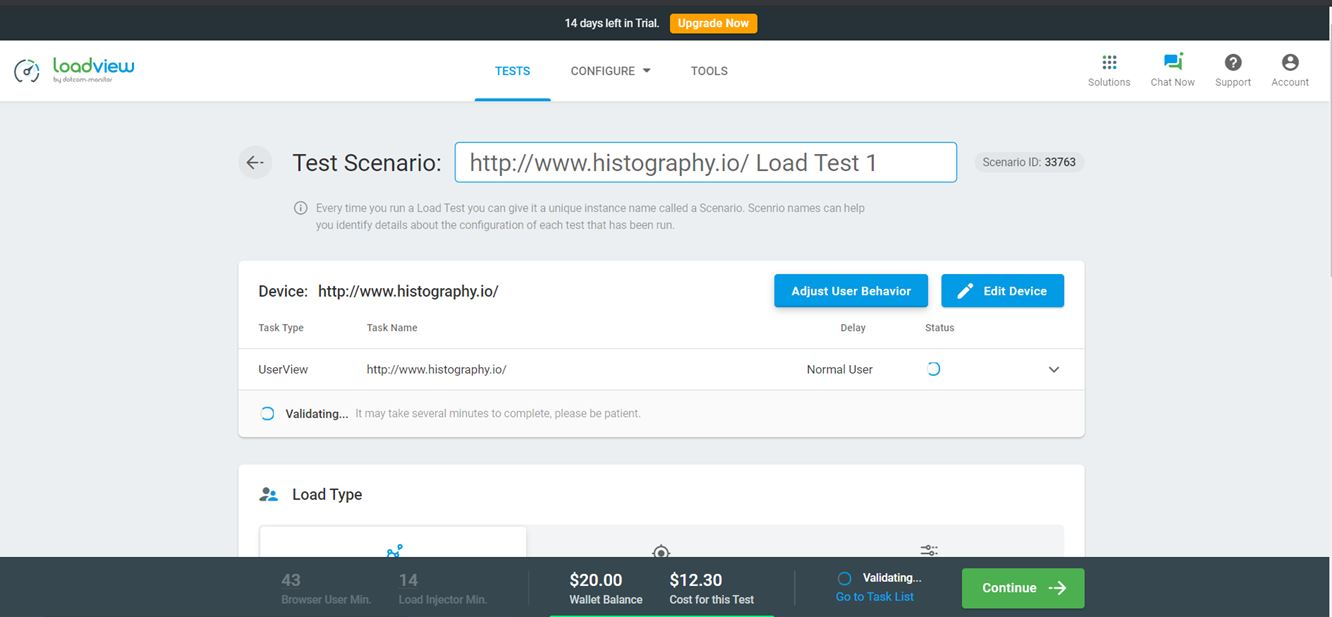Image resolution: width=1332 pixels, height=617 pixels.
Task: Select the sliders icon load type tab
Action: click(929, 550)
